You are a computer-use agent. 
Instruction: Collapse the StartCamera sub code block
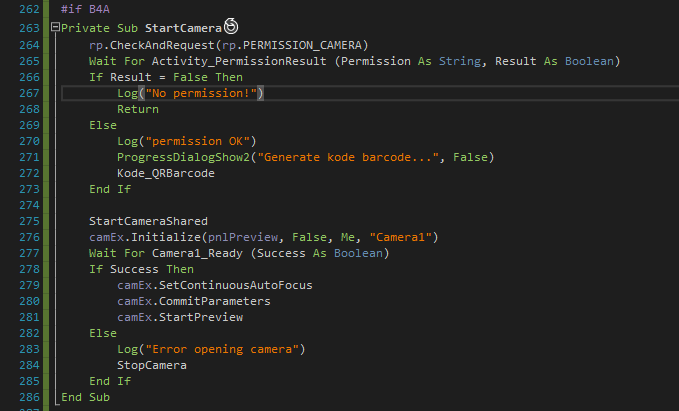tap(54, 29)
